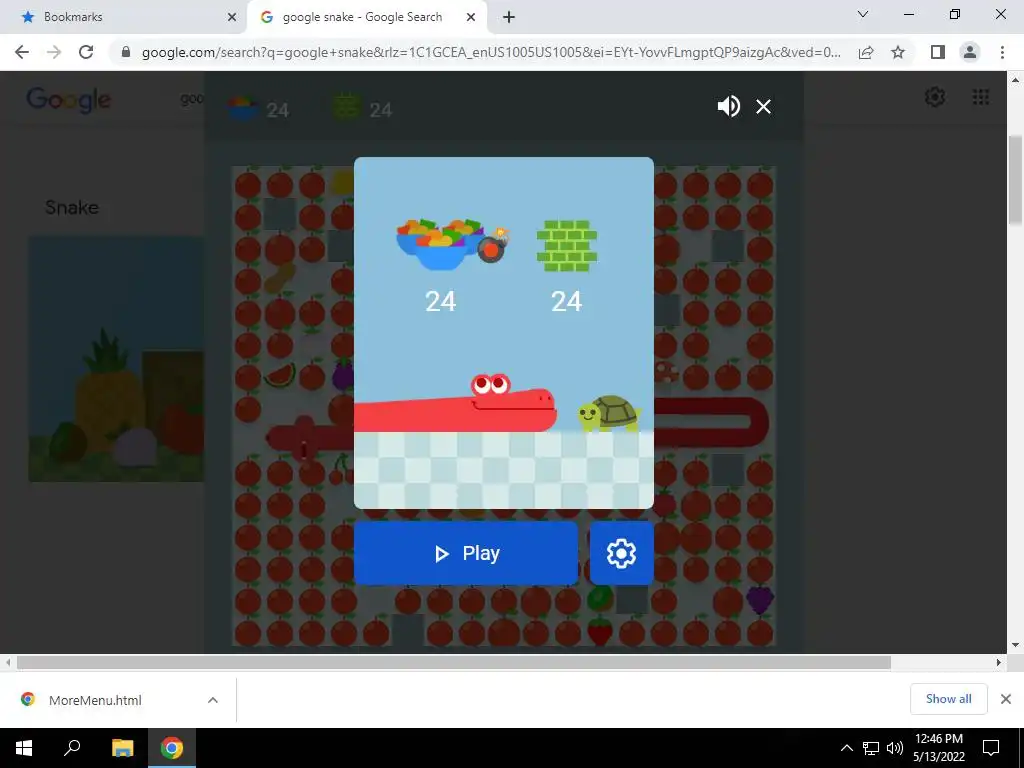Click the red snake character

[x=455, y=404]
